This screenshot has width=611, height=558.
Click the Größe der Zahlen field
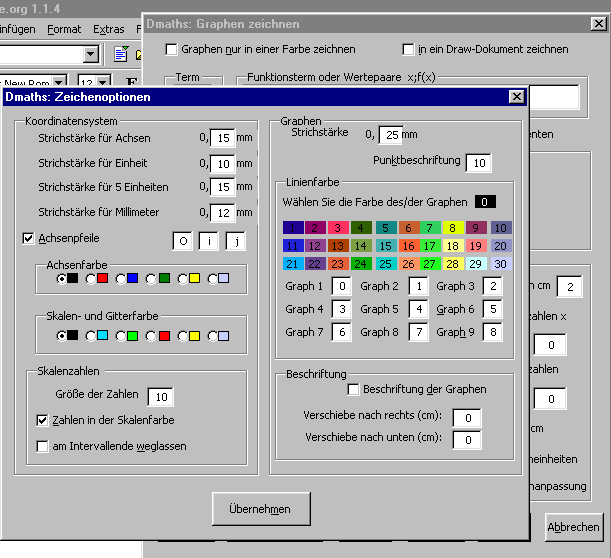(x=161, y=397)
